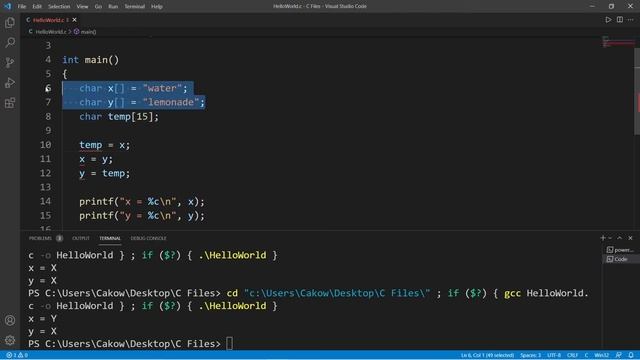Screen dimensions: 640x360
Task: Open the terminal launch profile dropdown
Action: coord(610,238)
